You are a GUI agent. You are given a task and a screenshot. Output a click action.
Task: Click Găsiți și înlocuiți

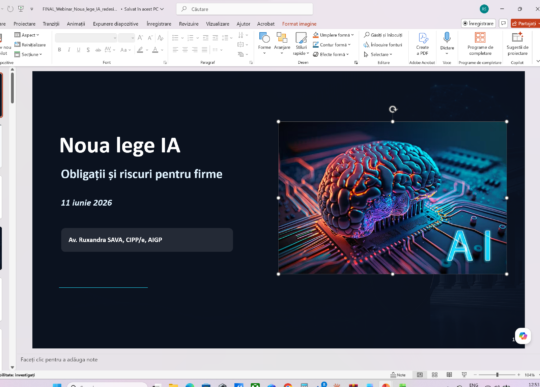pos(383,35)
